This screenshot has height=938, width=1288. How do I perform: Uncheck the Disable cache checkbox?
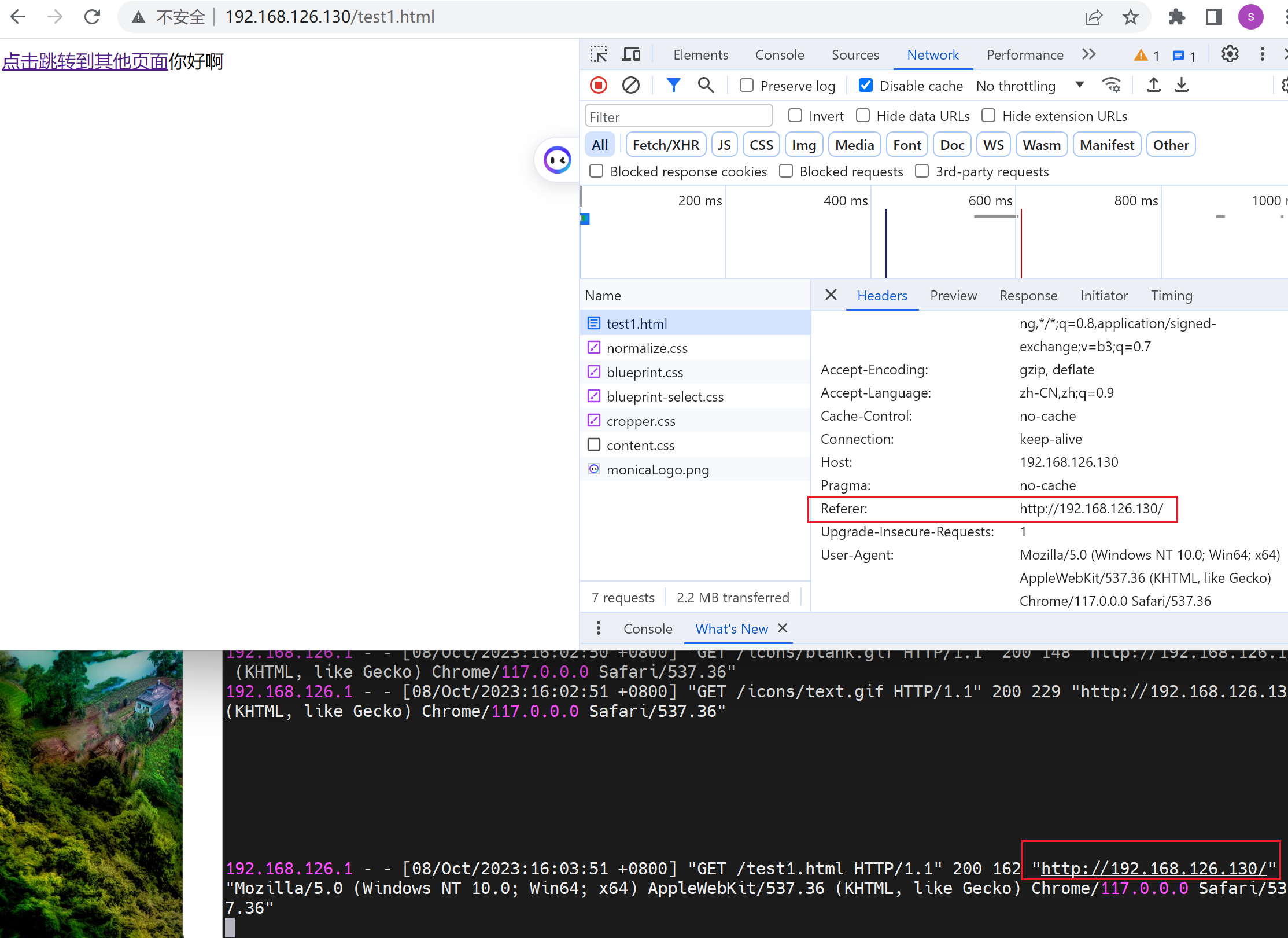point(866,86)
